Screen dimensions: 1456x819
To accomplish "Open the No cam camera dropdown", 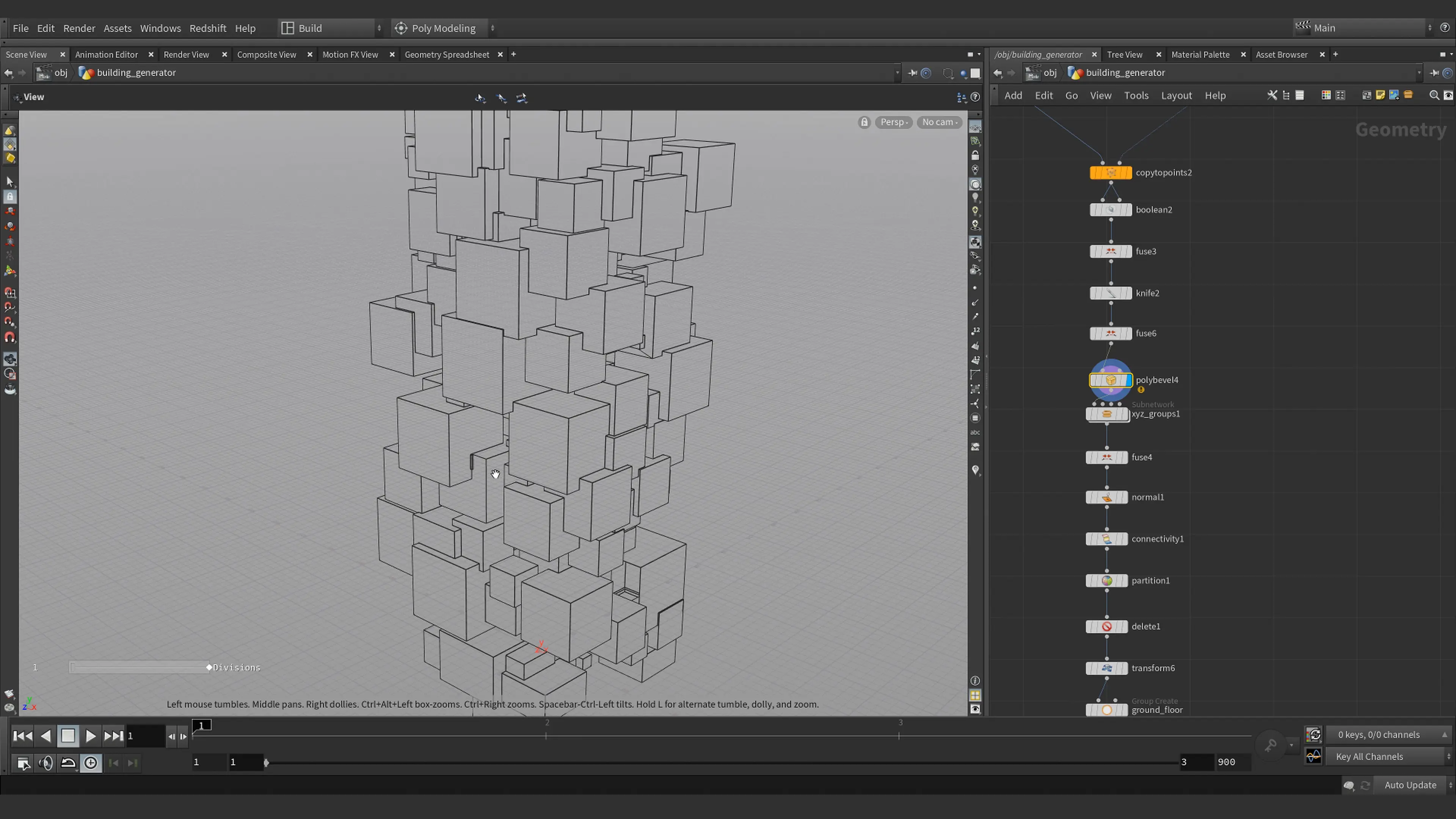I will click(940, 122).
